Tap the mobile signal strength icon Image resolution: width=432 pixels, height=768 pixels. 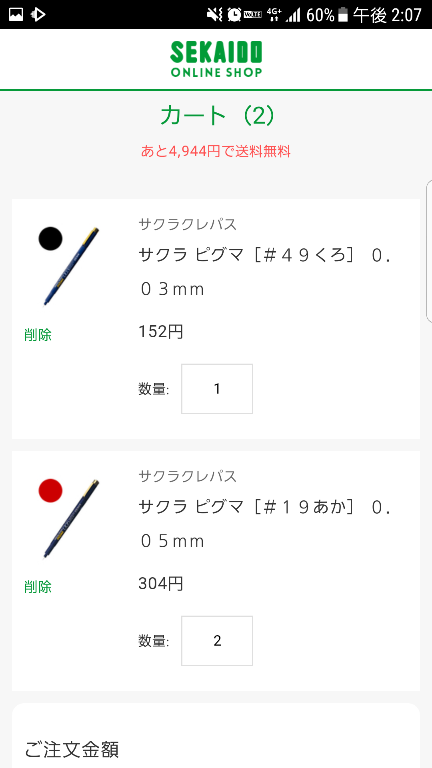(293, 15)
